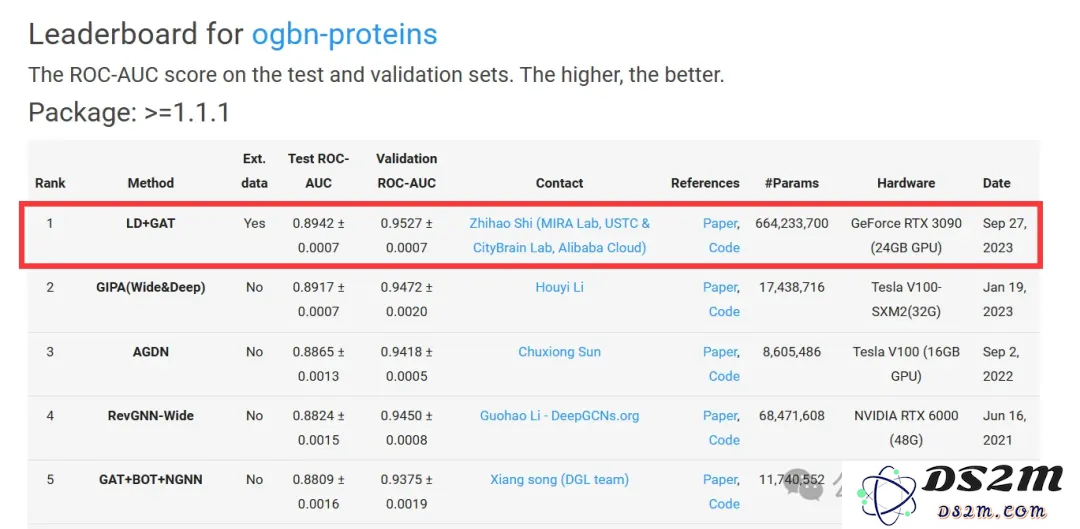This screenshot has width=1080, height=529.
Task: Open Paper link for LD+GAT
Action: [720, 223]
